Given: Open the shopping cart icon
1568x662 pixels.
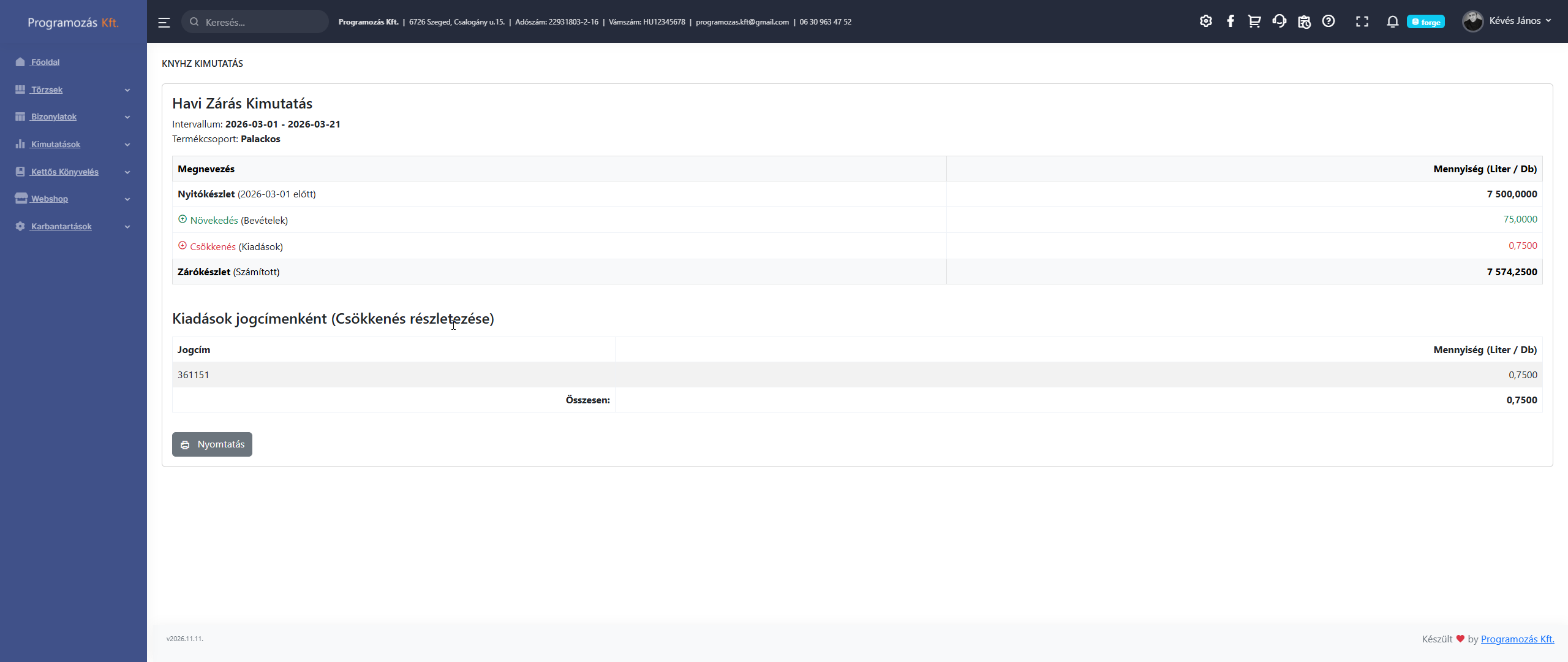Looking at the screenshot, I should [1254, 21].
